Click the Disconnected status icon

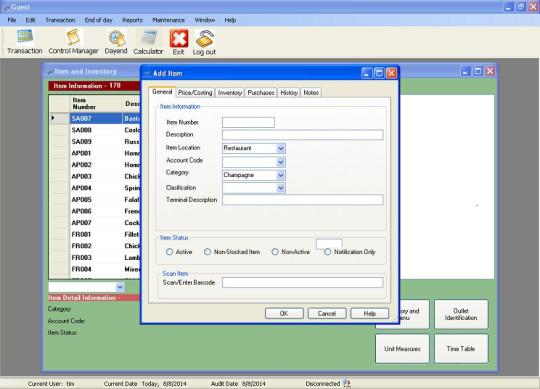pyautogui.click(x=346, y=383)
